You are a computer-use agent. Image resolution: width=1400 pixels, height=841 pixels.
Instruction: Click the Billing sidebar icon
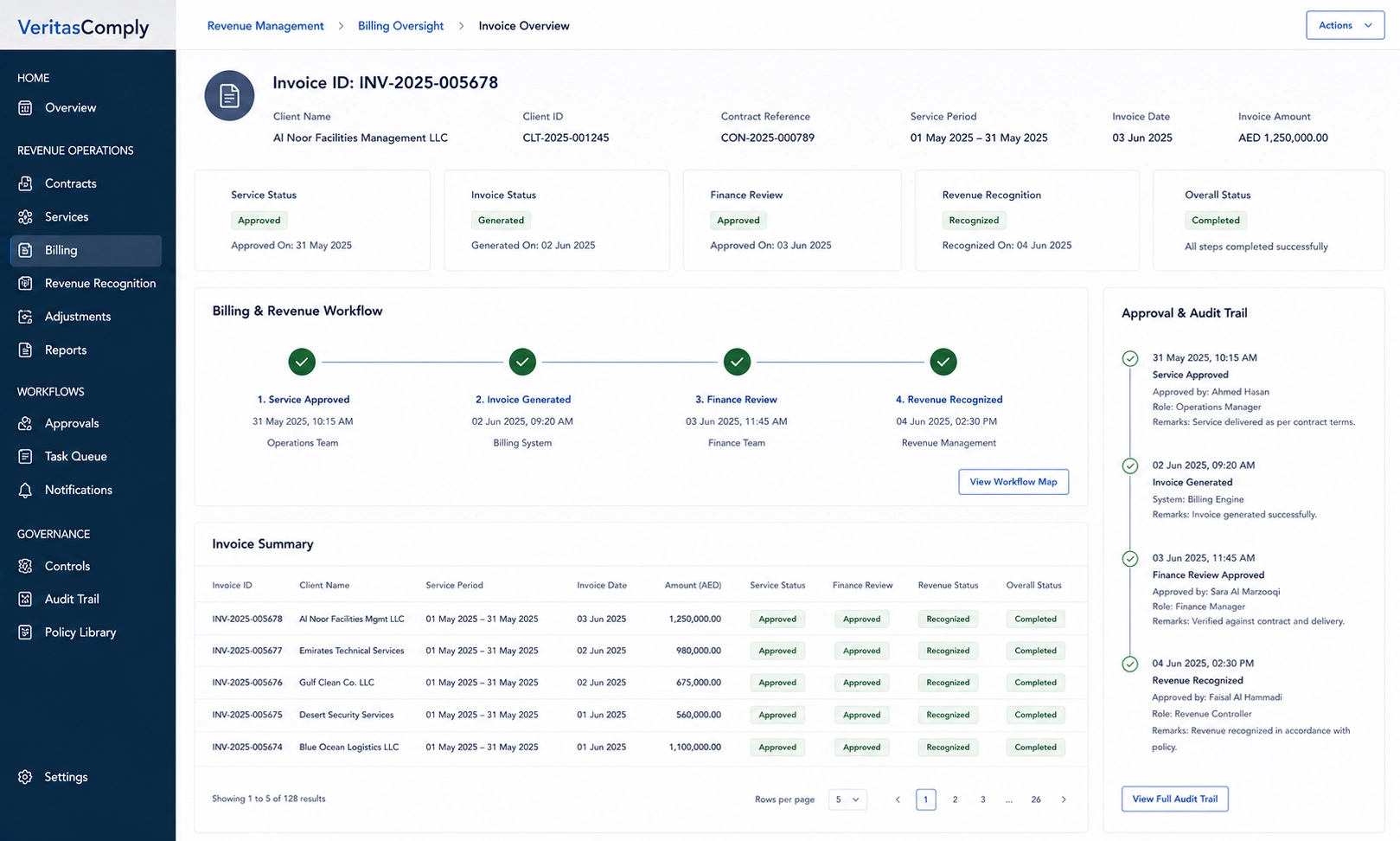[x=25, y=250]
